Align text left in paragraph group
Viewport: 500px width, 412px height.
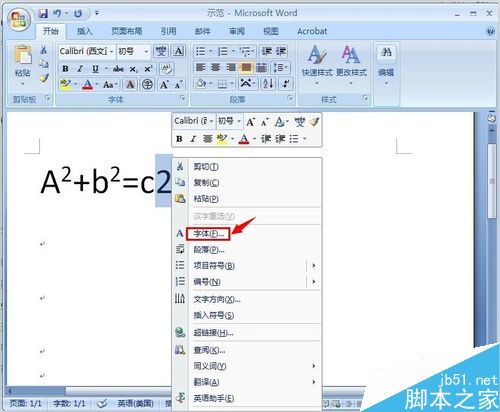(200, 68)
